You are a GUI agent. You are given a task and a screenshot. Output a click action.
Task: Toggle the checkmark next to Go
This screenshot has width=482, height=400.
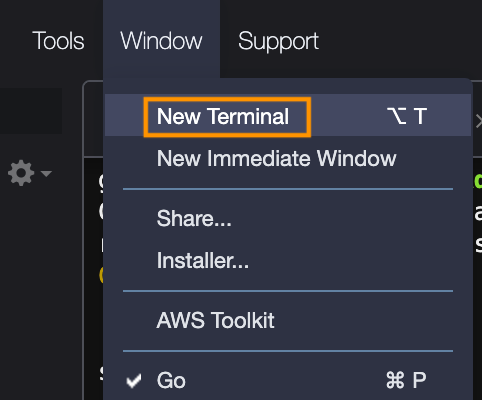tap(134, 381)
